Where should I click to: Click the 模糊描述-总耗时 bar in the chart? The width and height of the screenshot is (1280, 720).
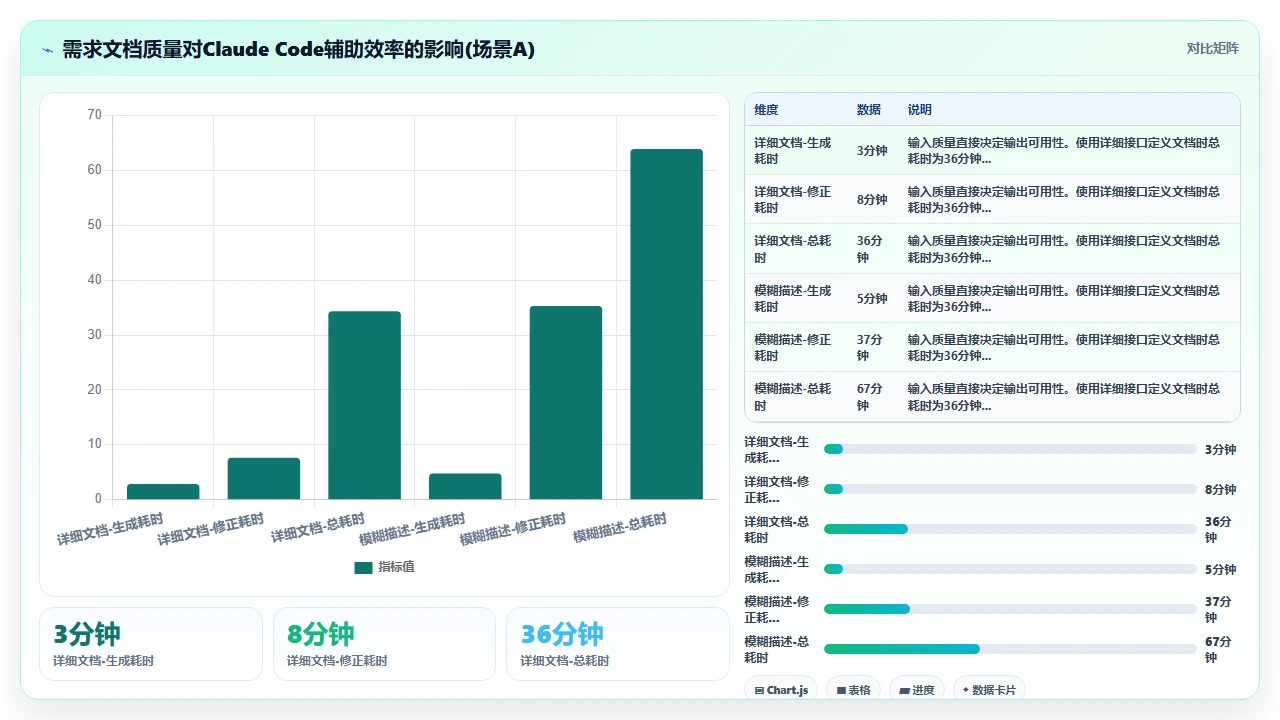(x=666, y=324)
